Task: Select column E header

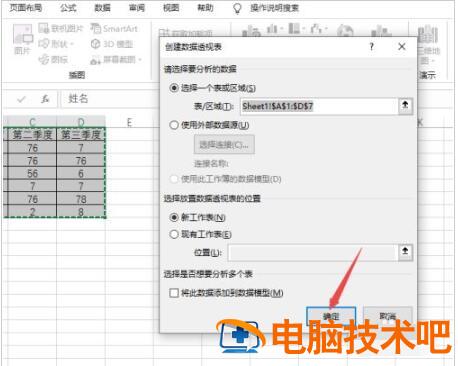Action: coord(129,122)
